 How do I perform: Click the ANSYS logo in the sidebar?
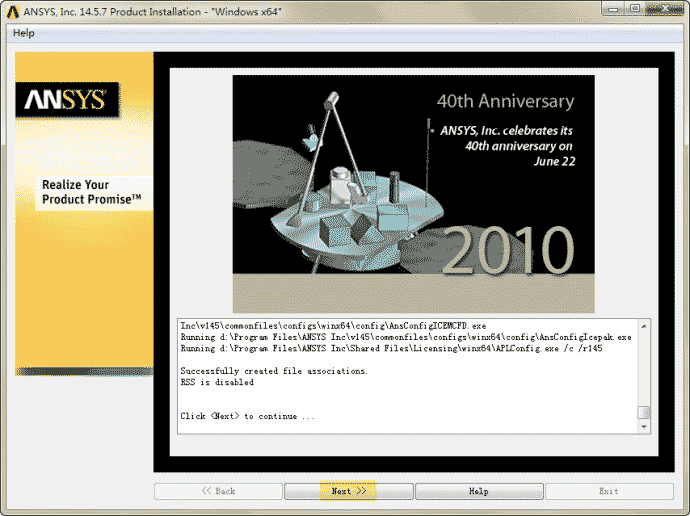[67, 100]
